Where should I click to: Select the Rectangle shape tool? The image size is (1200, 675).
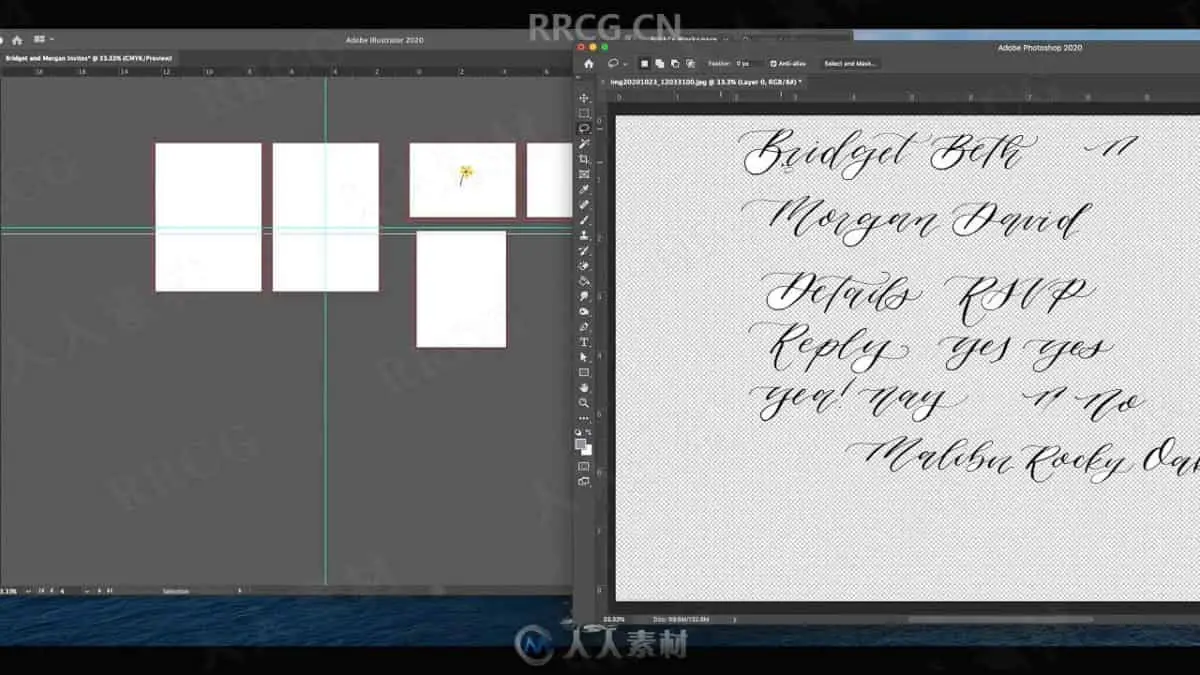coord(584,372)
